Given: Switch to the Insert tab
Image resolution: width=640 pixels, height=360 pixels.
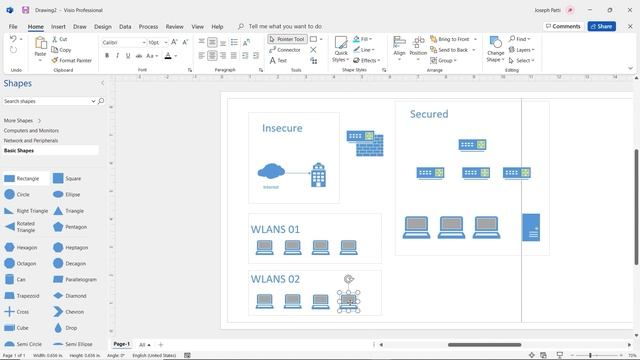Looking at the screenshot, I should [58, 27].
